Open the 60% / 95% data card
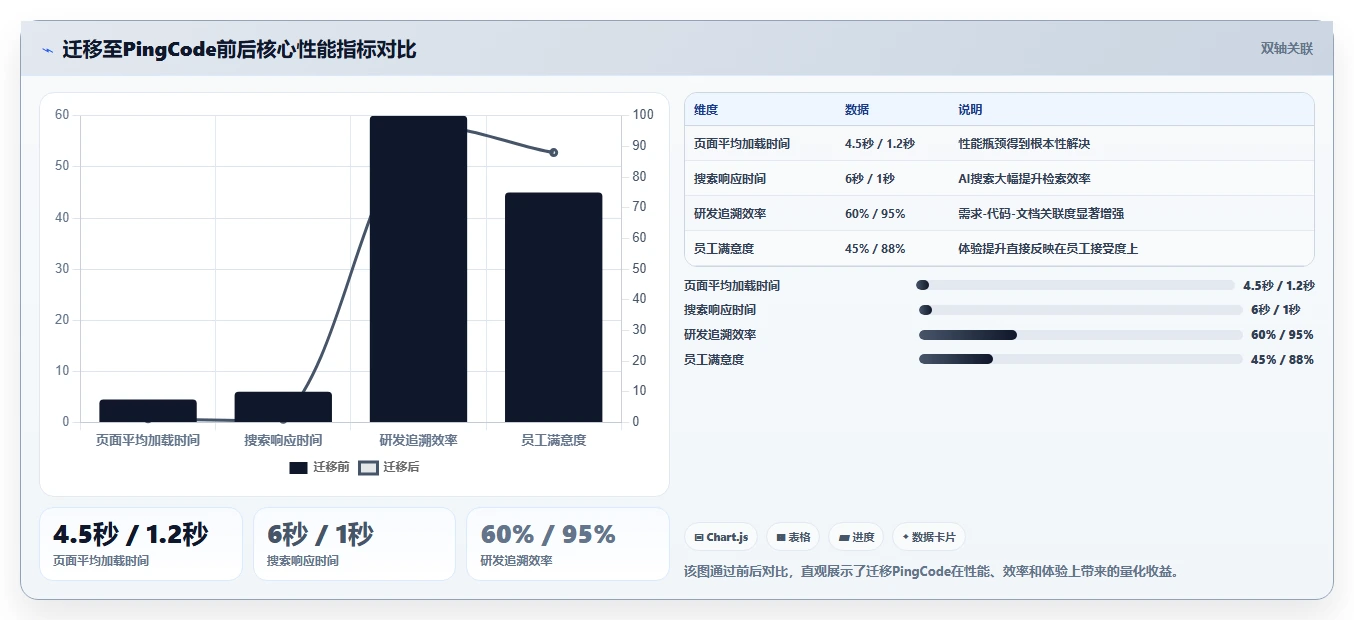Screen dimensions: 1354x620 click(568, 544)
